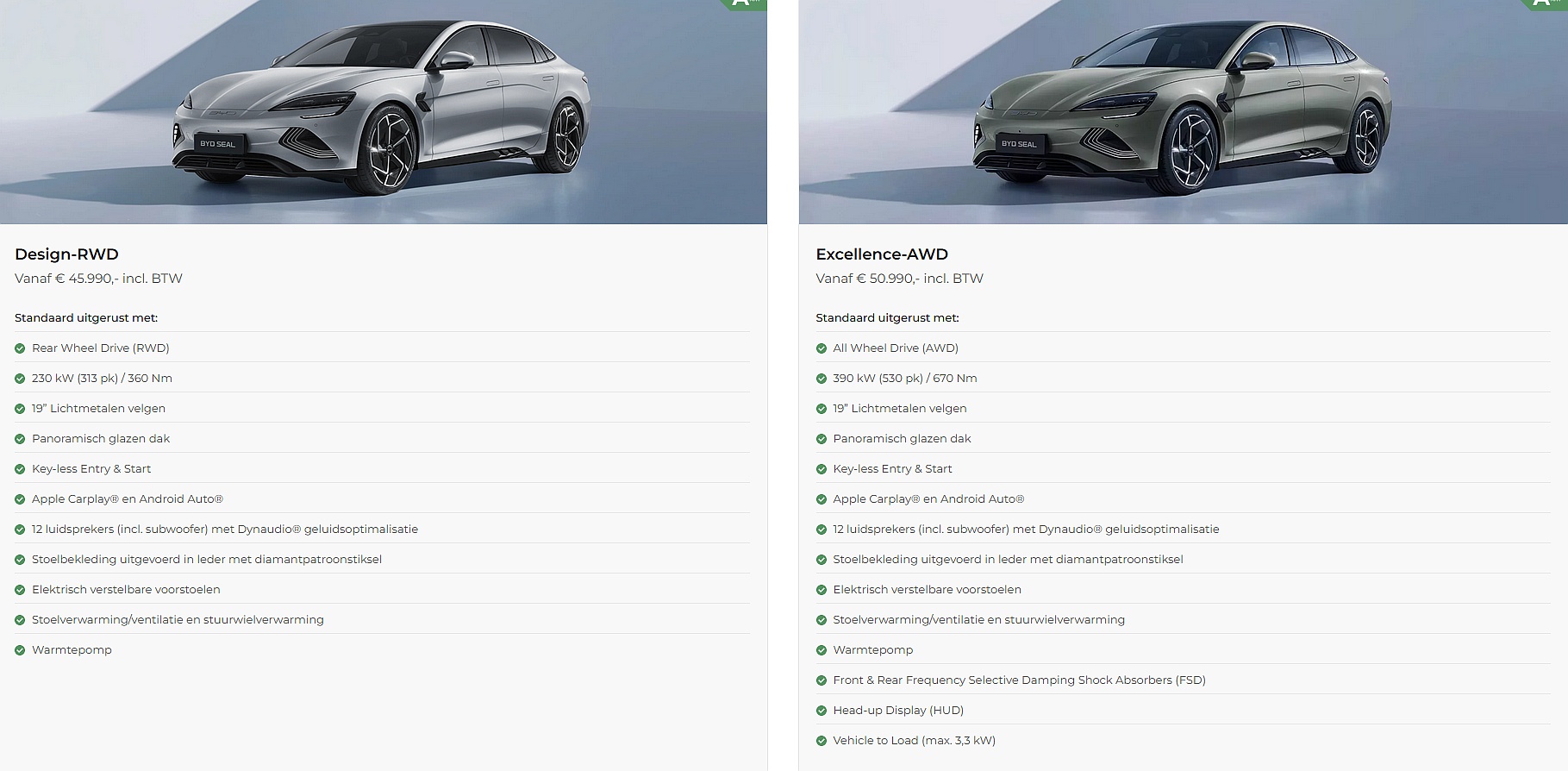Click checkmark beside Design-RWD Elektrisch verstelbare voorstoelen
Screen dimensions: 1568x771
[x=20, y=590]
